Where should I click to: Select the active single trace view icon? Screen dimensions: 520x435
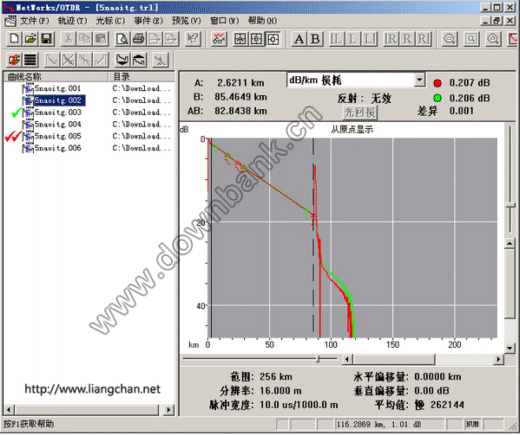click(273, 39)
